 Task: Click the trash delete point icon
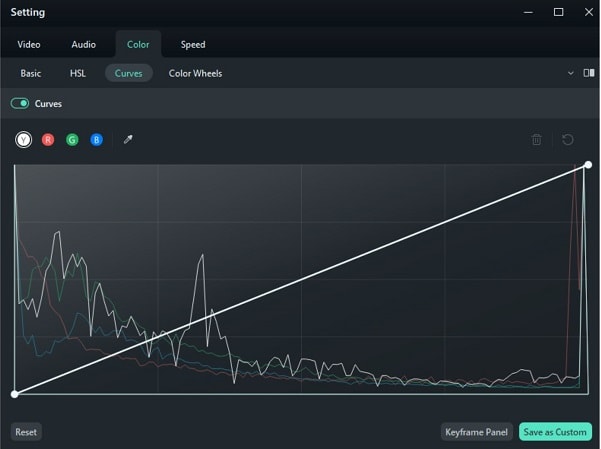coord(537,140)
